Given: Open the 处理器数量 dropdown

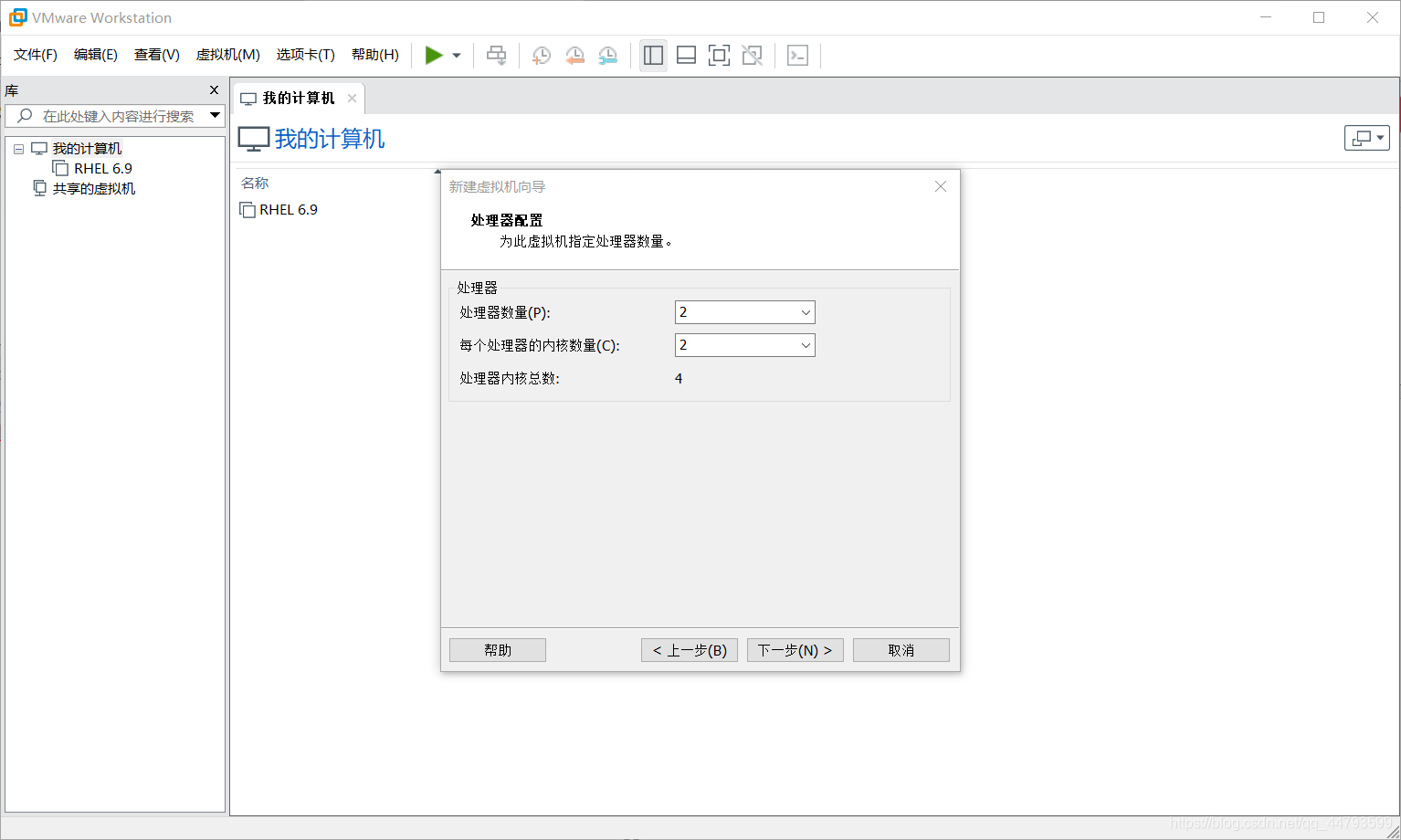Looking at the screenshot, I should tap(804, 311).
